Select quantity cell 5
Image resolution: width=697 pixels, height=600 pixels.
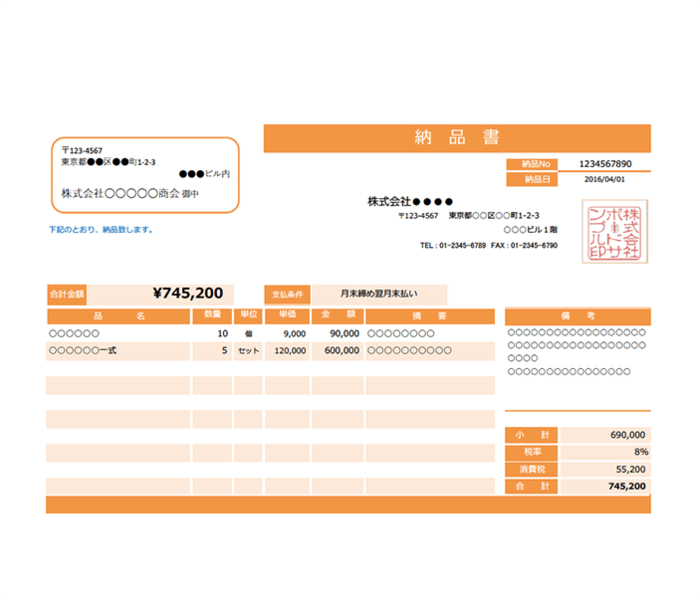pyautogui.click(x=224, y=351)
